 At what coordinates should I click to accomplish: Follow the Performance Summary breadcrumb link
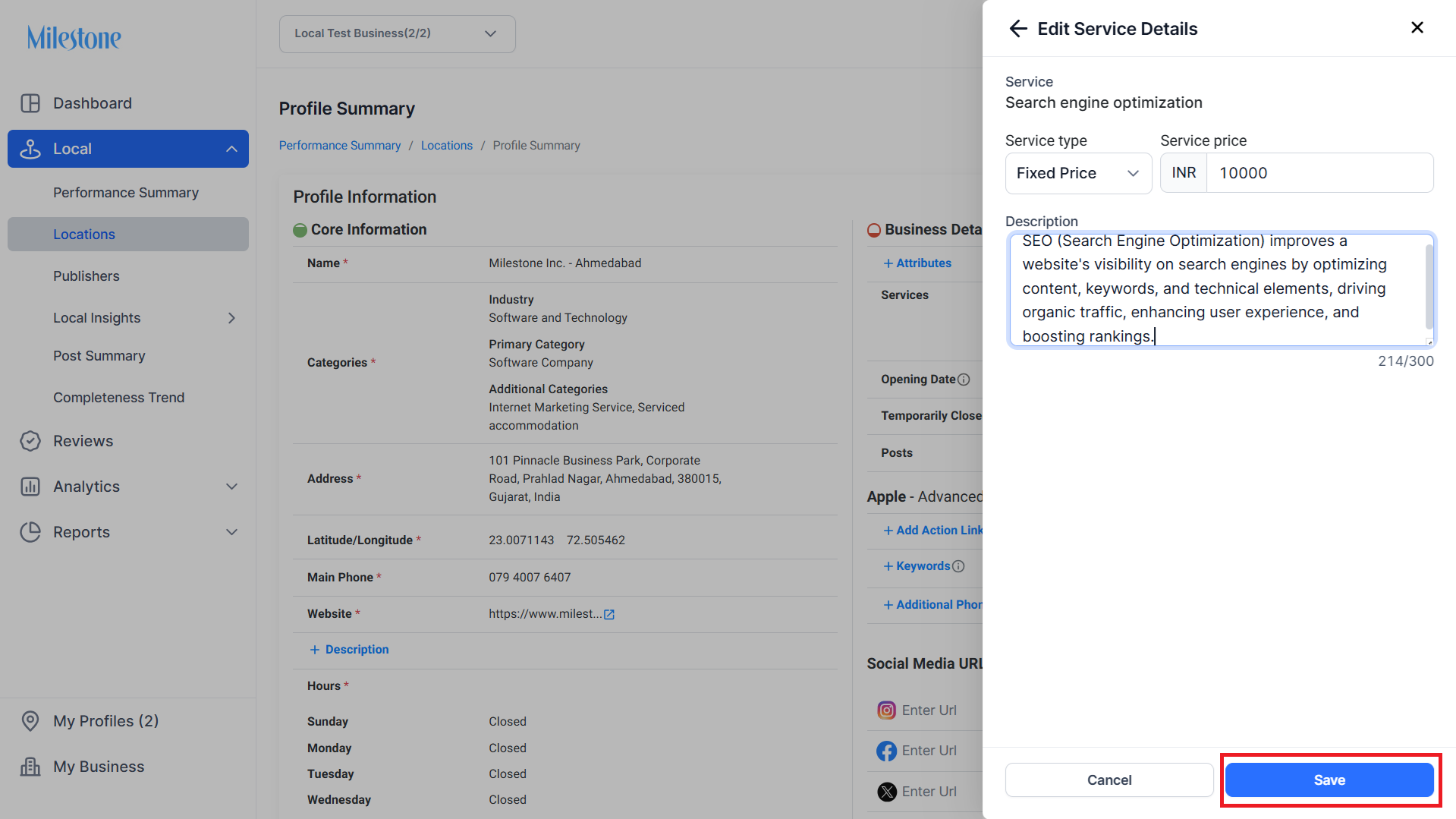tap(340, 146)
